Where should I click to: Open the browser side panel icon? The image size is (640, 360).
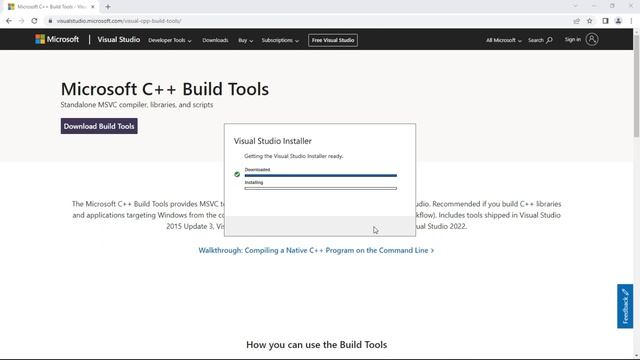(605, 21)
